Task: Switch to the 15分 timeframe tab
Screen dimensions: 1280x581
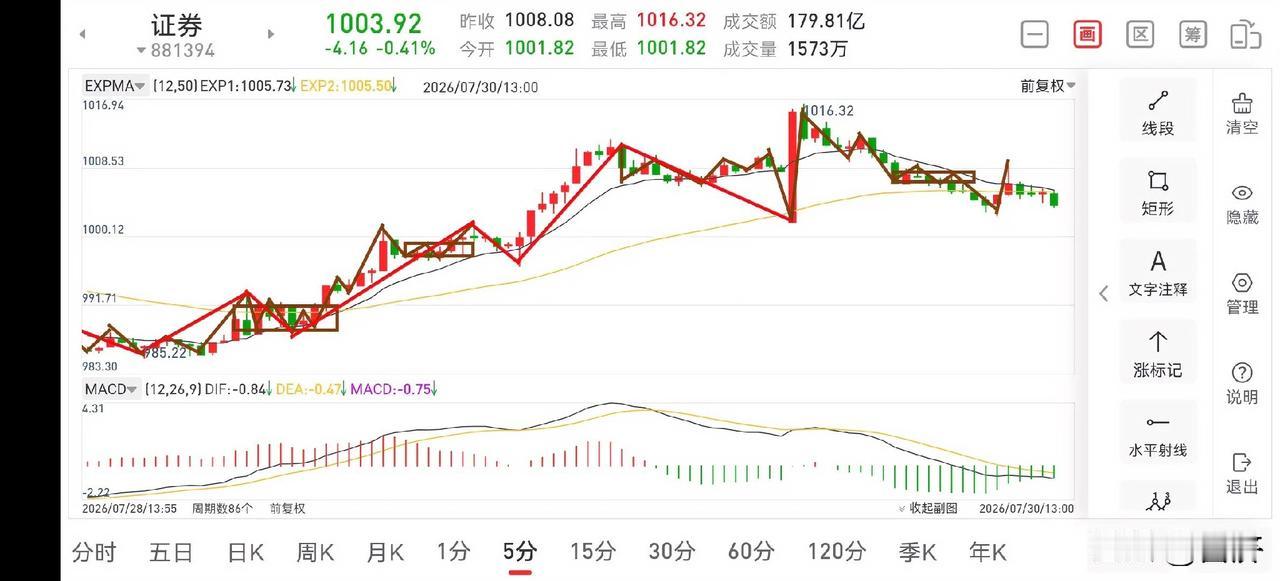Action: [592, 551]
